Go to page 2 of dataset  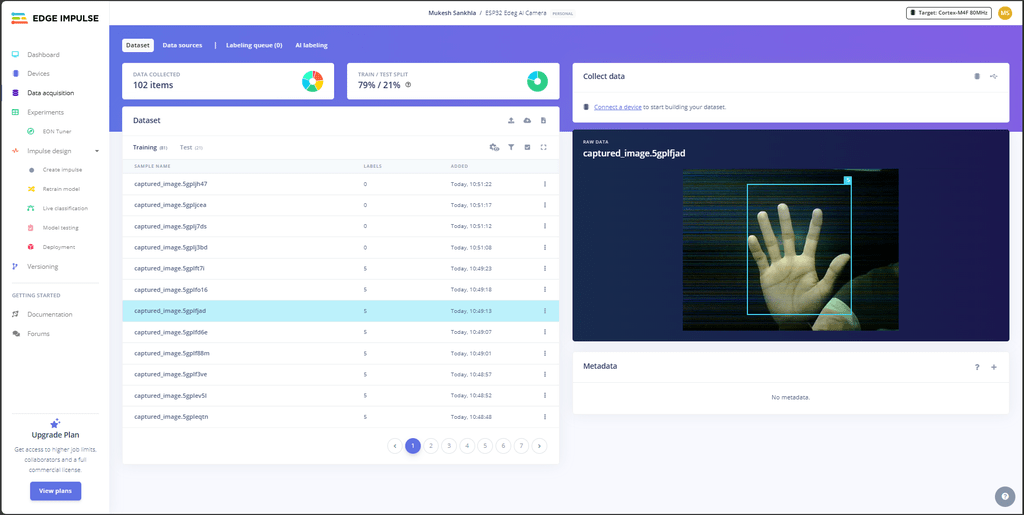430,446
